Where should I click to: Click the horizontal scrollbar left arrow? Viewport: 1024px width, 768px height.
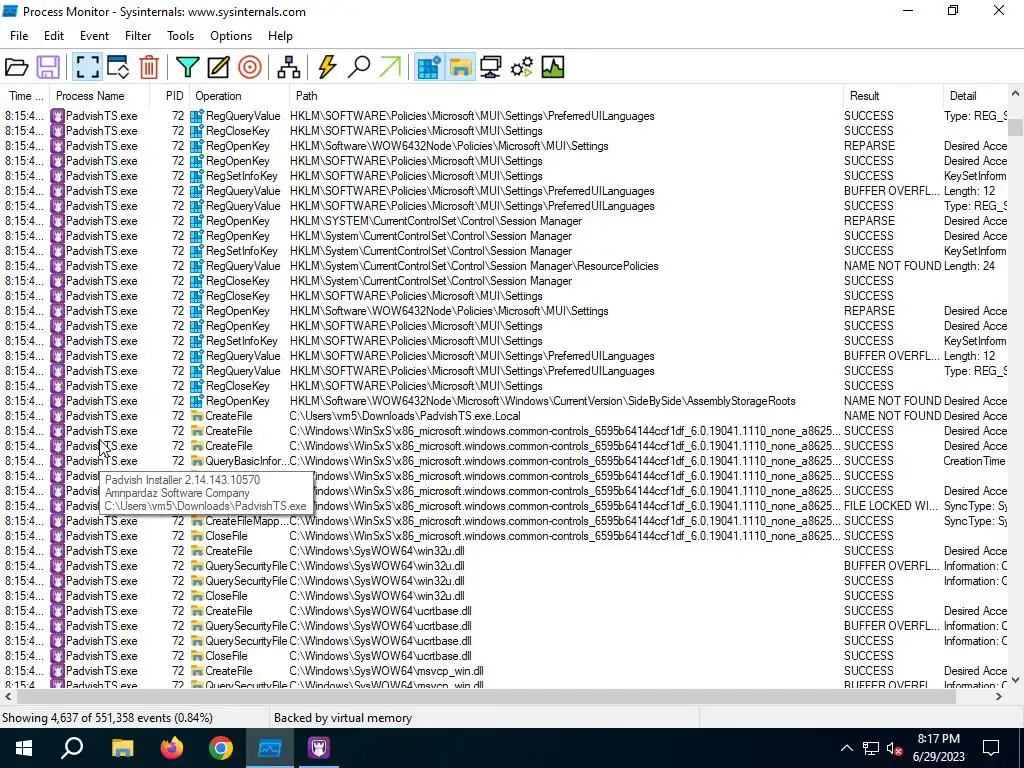8,696
